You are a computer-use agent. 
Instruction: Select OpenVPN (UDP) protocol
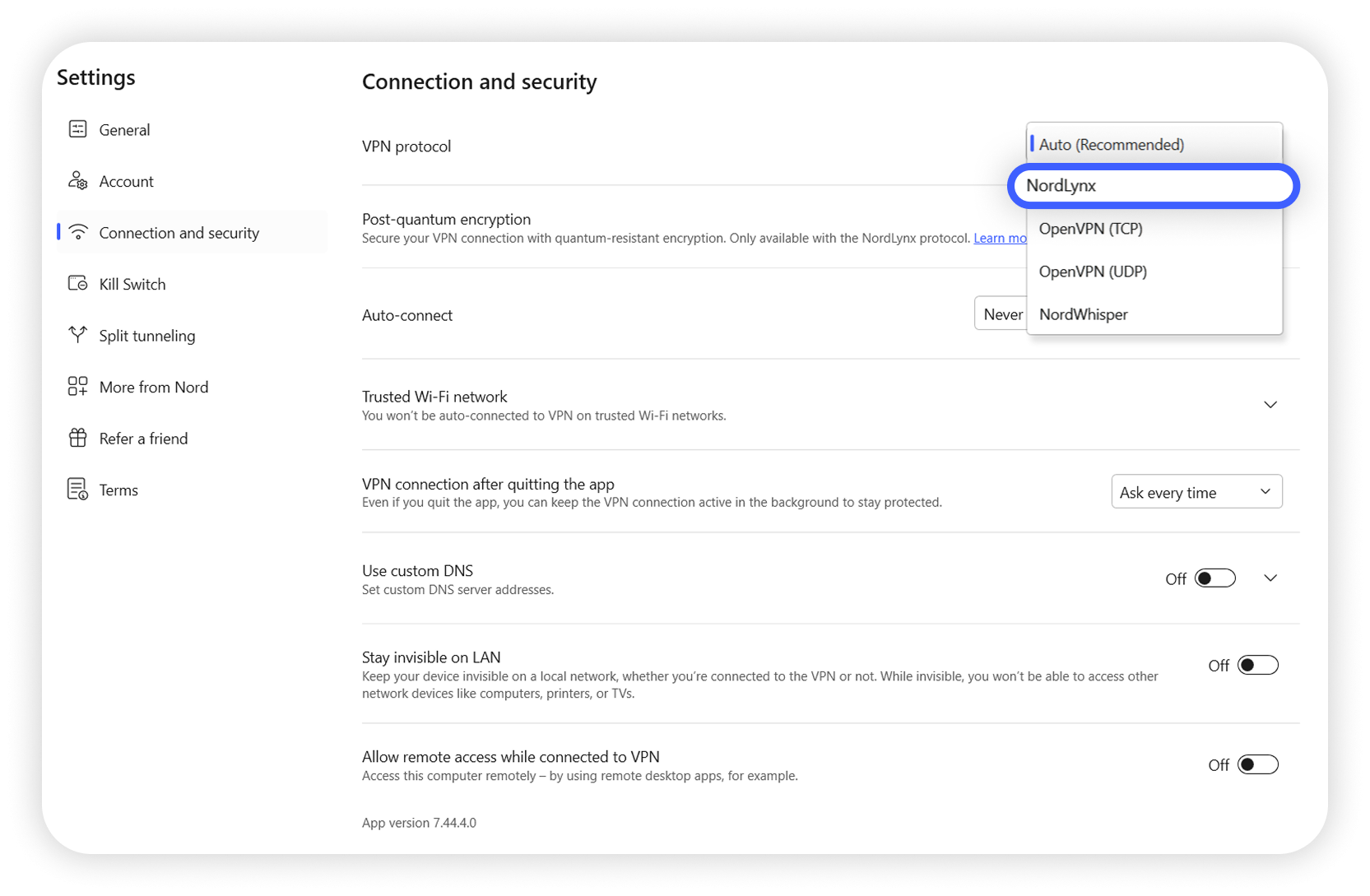pyautogui.click(x=1154, y=272)
